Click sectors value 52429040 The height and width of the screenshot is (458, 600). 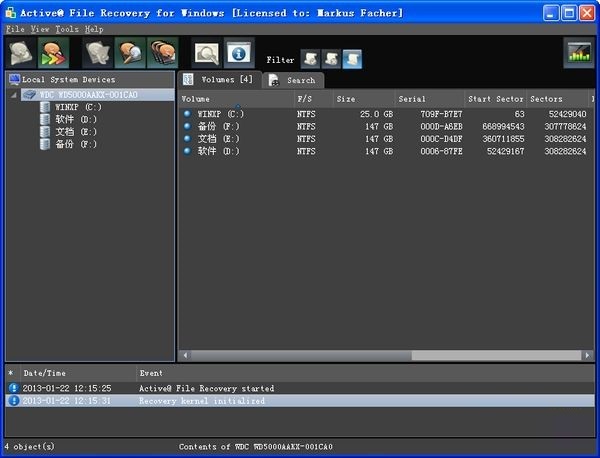point(567,114)
